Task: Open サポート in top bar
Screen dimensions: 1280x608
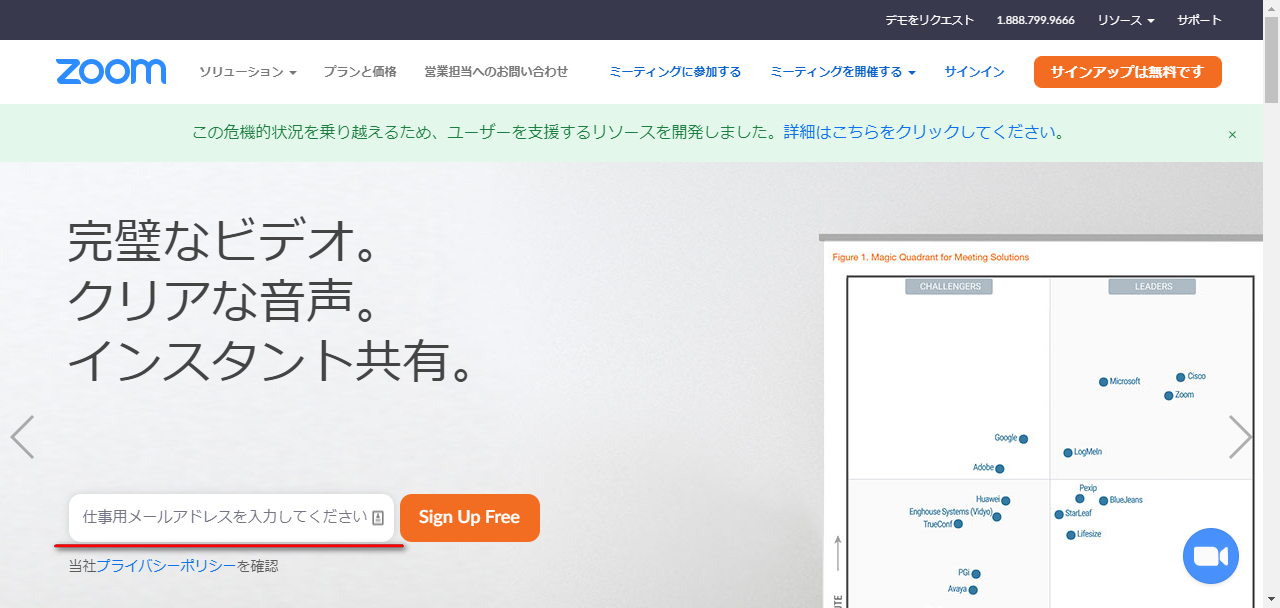Action: [x=1199, y=20]
